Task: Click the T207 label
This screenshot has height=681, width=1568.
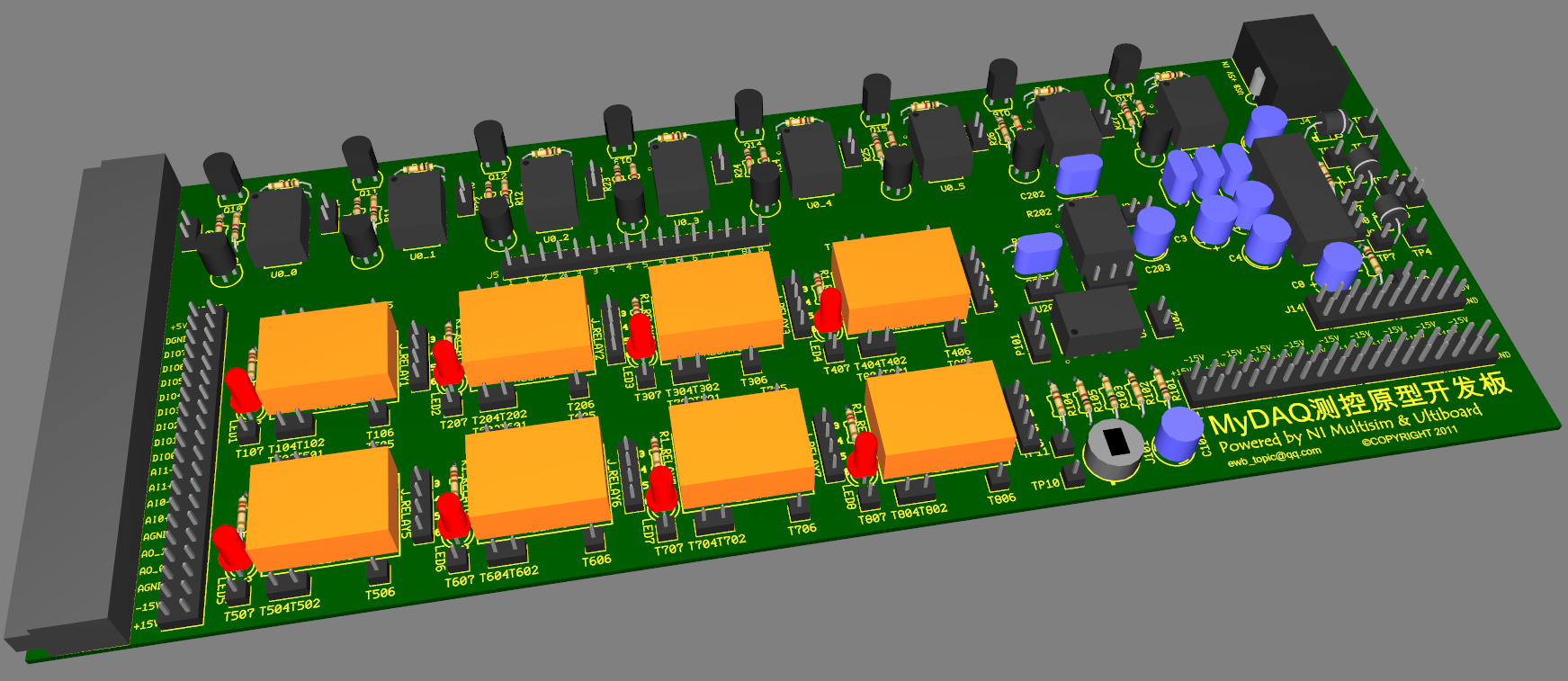Action: click(453, 423)
